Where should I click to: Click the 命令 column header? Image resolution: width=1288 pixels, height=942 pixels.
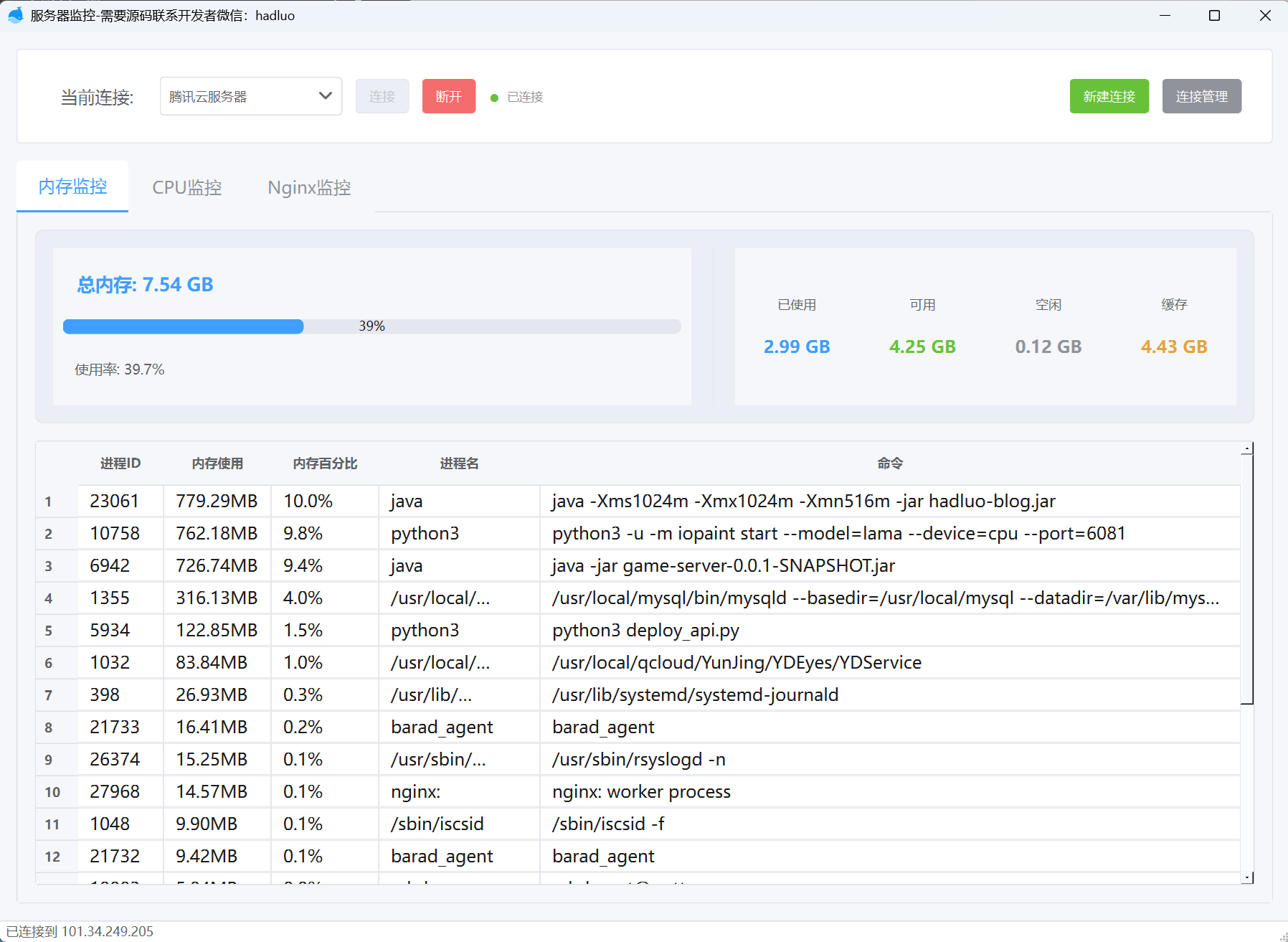coord(890,463)
